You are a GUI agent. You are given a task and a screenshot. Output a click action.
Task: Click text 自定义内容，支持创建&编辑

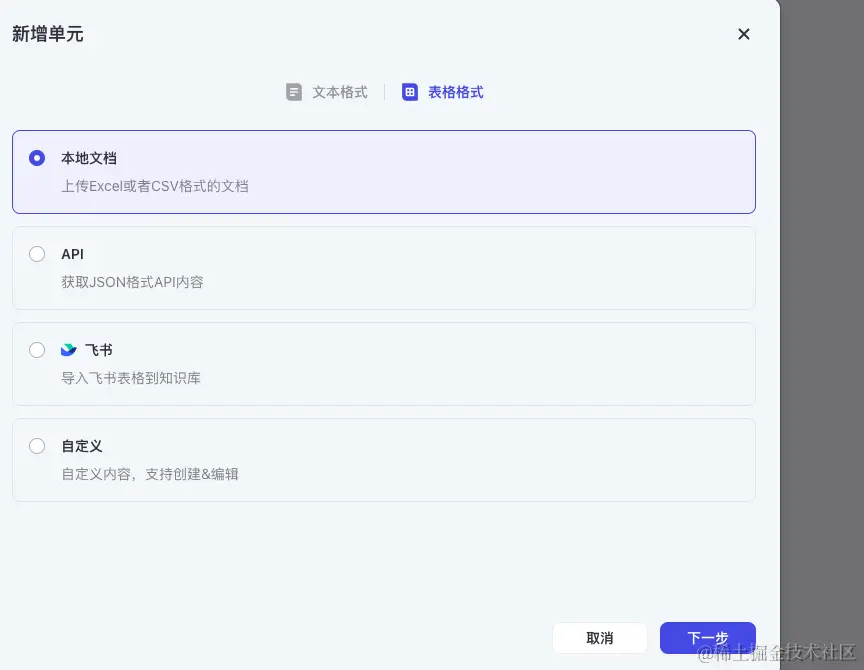150,474
